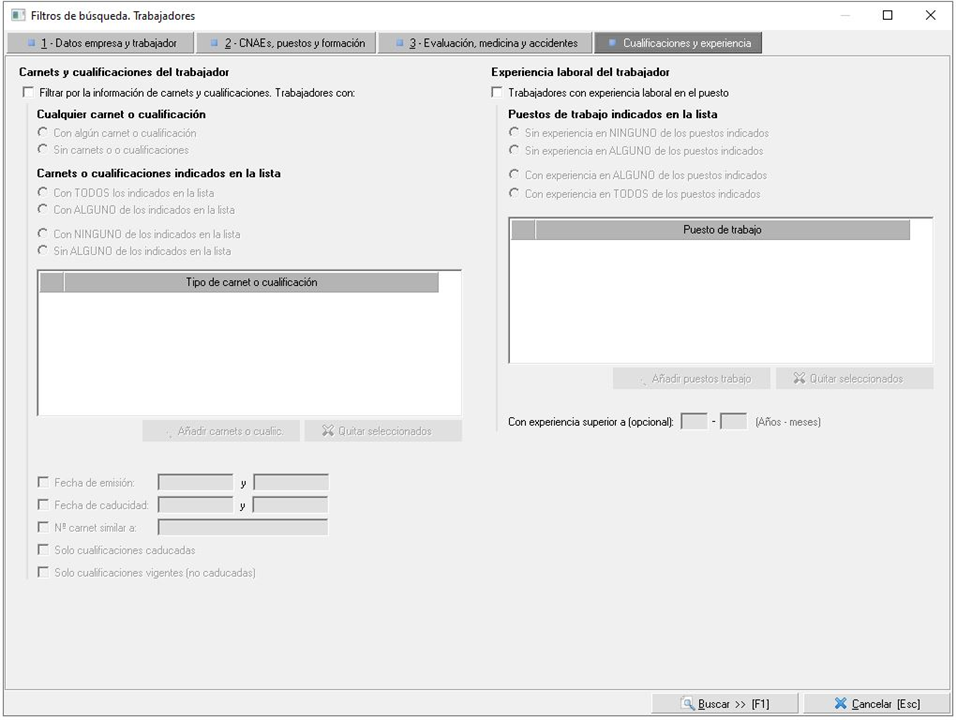Click the months field for experiencia superior a

[x=733, y=421]
